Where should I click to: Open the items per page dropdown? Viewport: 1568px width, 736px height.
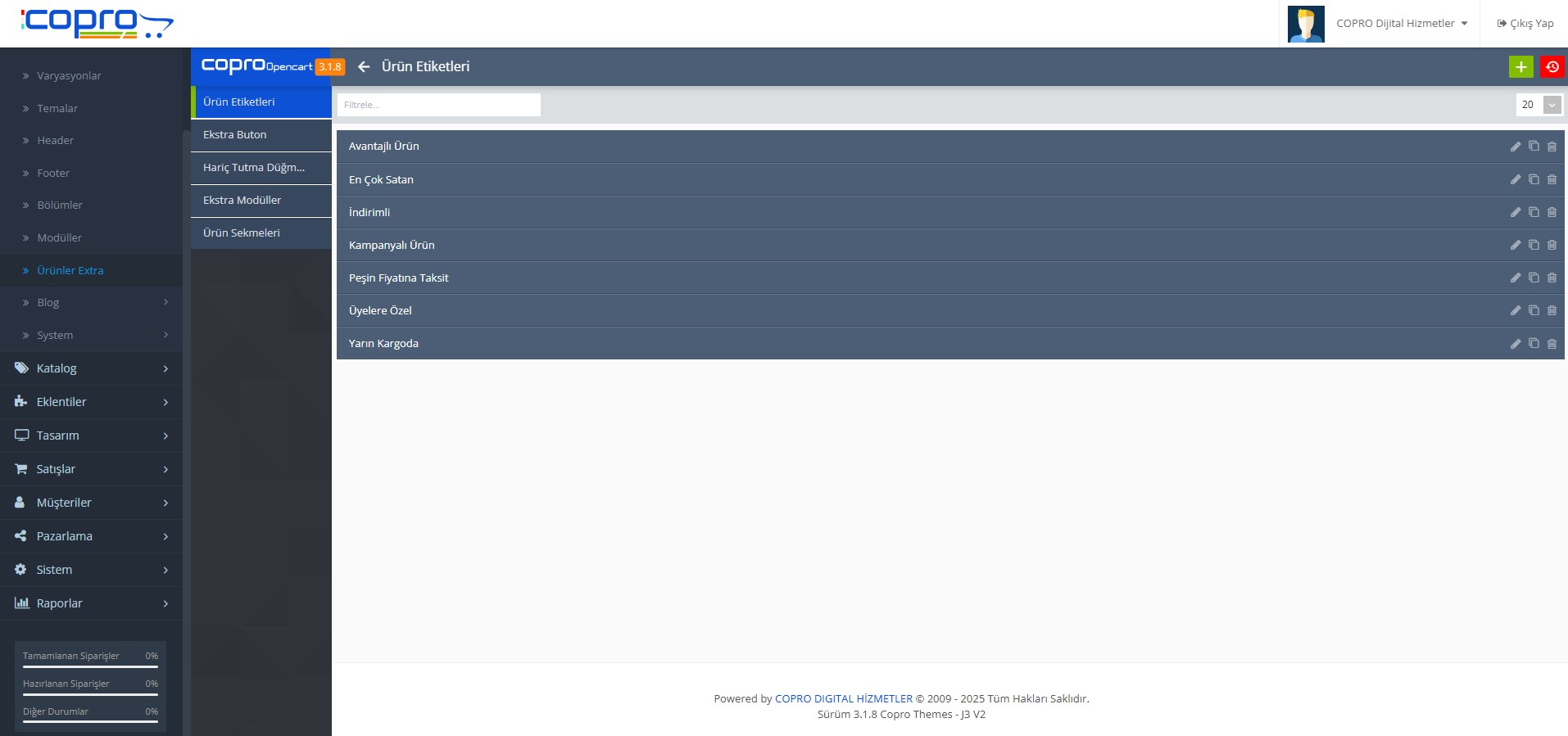(x=1551, y=105)
